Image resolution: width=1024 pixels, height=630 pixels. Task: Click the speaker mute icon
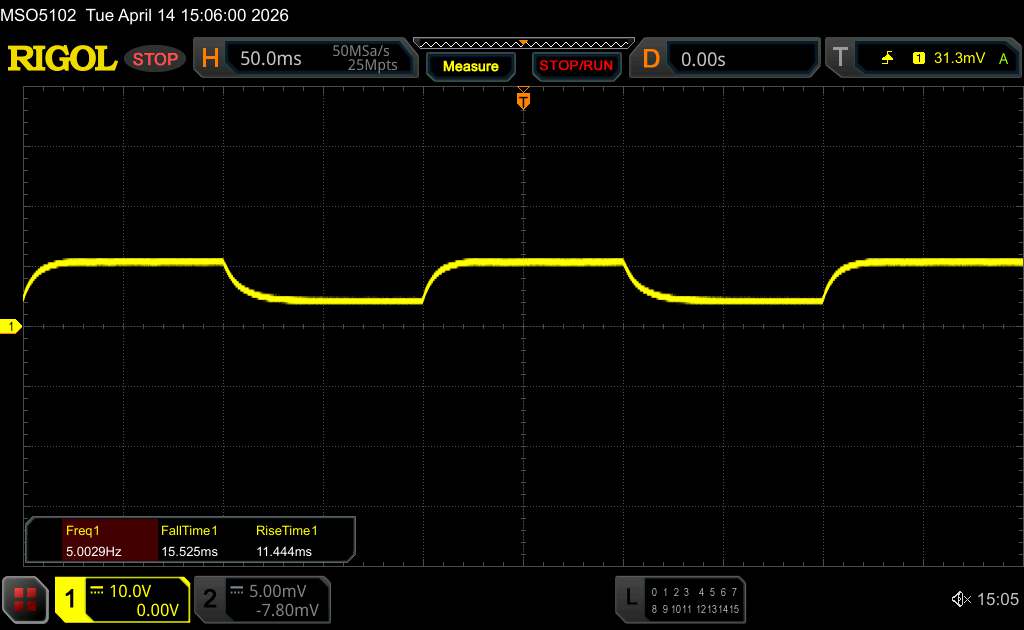click(x=961, y=599)
